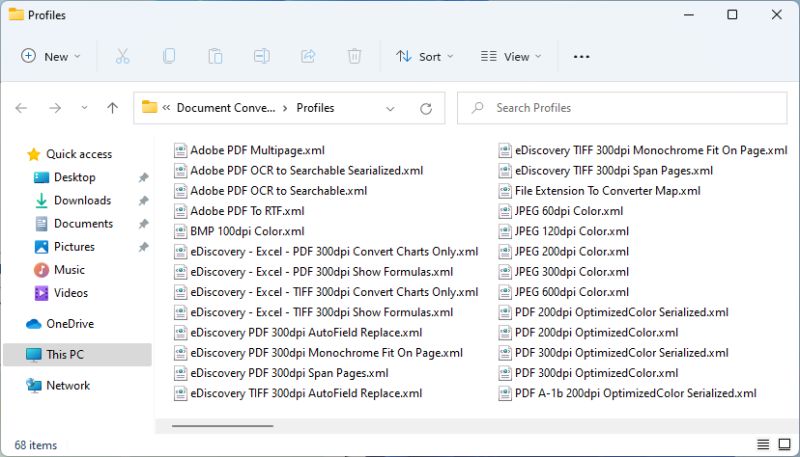Open Downloads in navigation pane

point(82,200)
